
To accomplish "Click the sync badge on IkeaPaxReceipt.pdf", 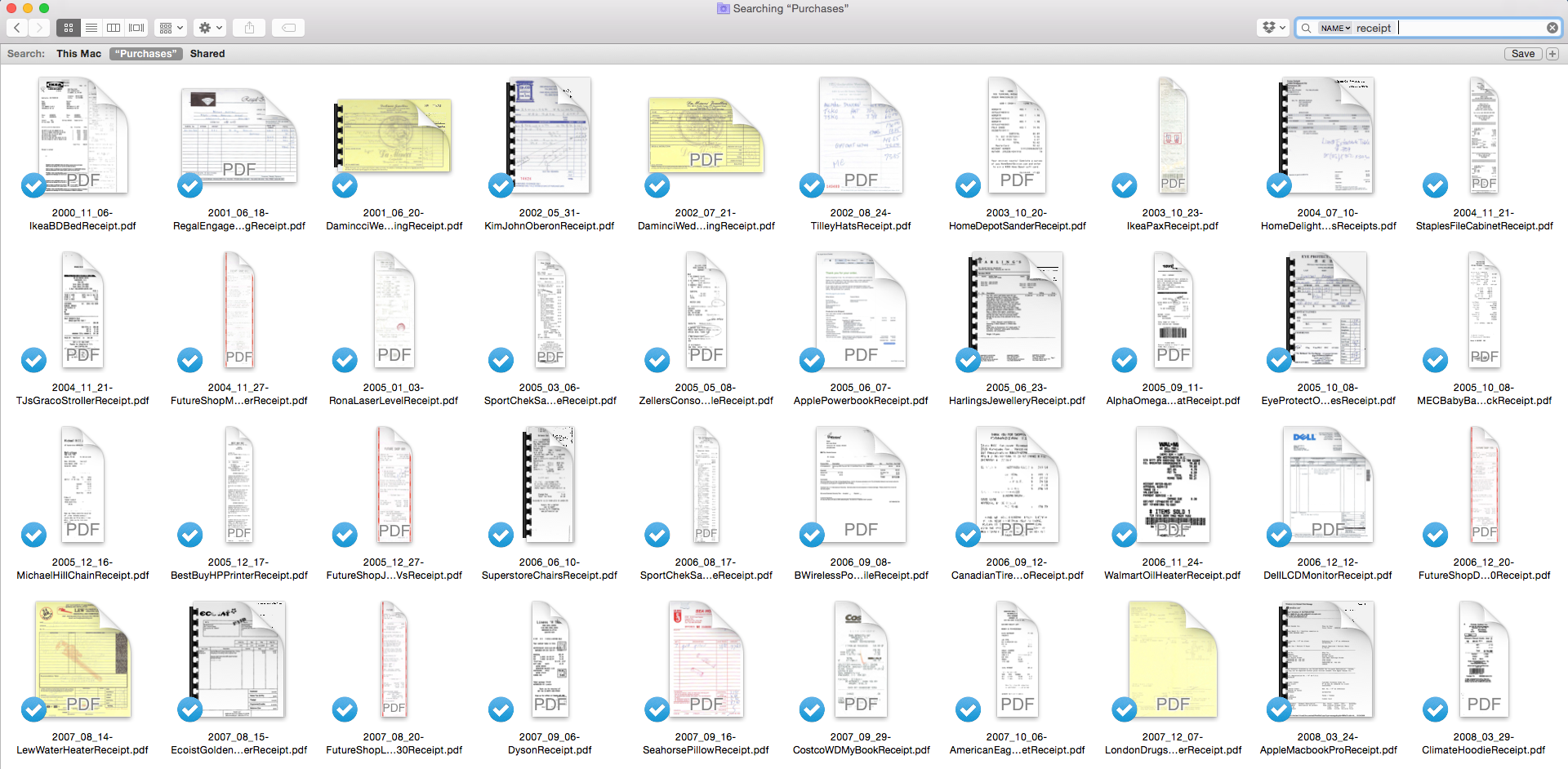I will (x=1124, y=185).
